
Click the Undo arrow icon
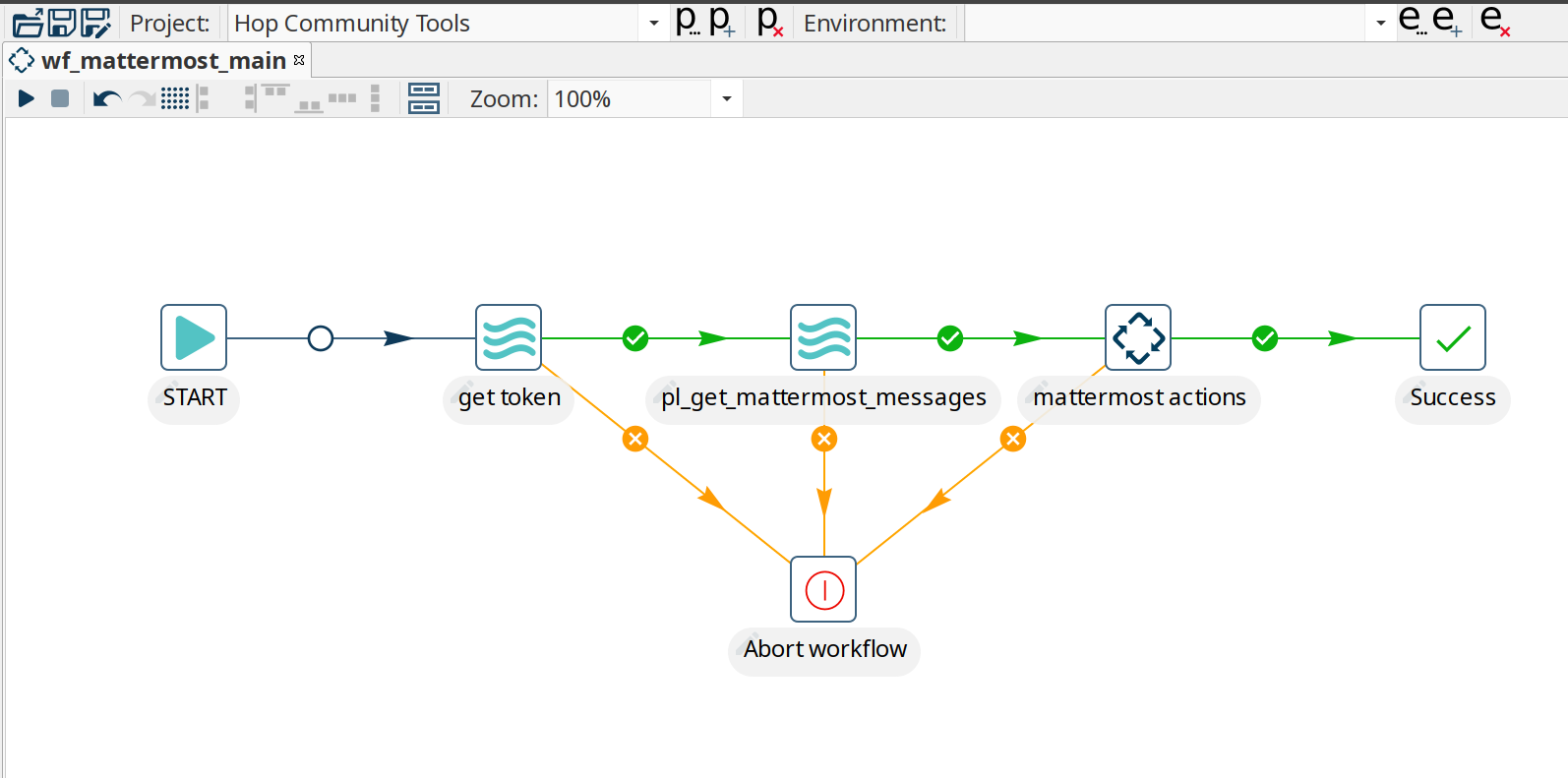click(x=106, y=98)
